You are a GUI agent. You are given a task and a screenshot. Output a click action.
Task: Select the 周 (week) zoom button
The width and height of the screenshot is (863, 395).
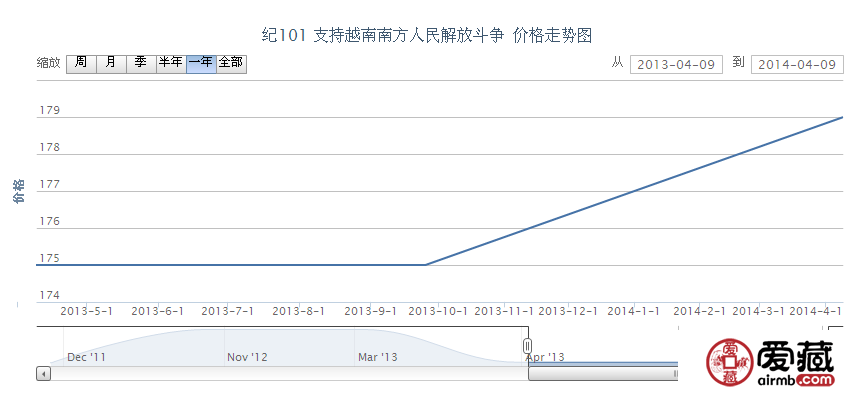point(81,64)
